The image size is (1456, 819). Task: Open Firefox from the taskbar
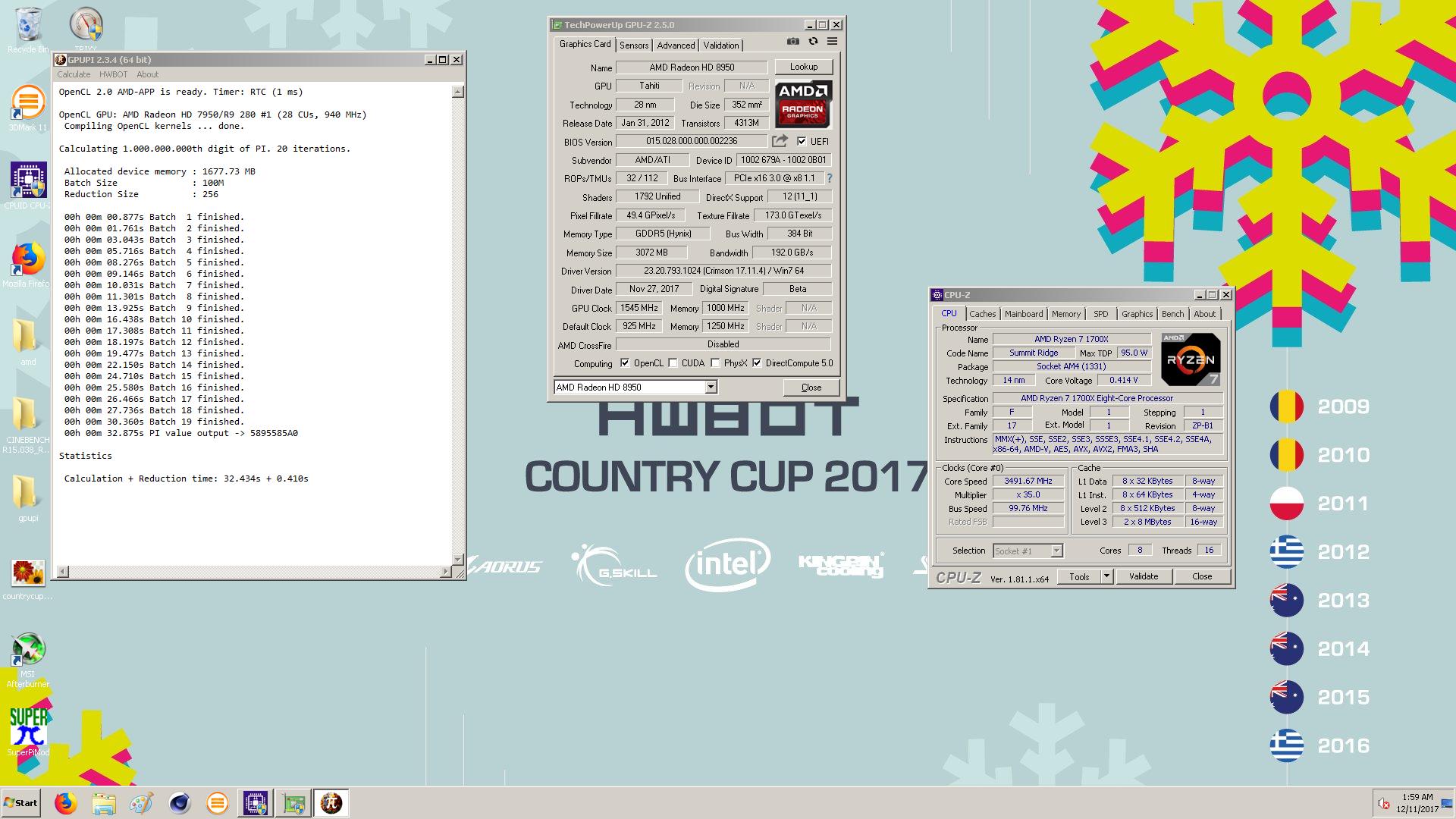tap(66, 803)
